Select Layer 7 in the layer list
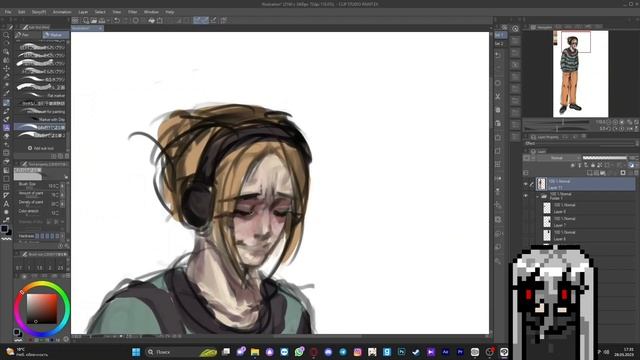 (x=586, y=222)
